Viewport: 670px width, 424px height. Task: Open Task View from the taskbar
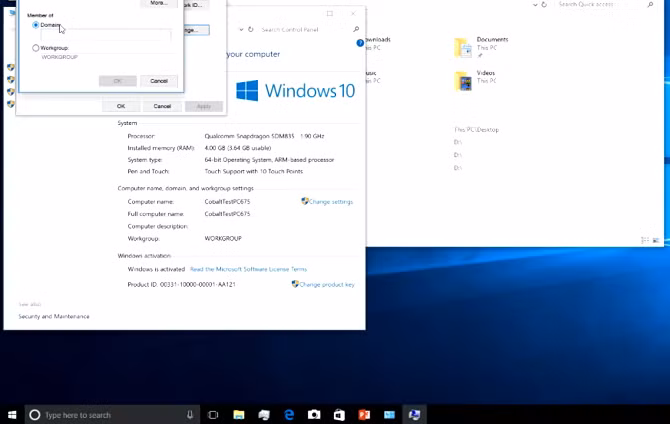213,415
